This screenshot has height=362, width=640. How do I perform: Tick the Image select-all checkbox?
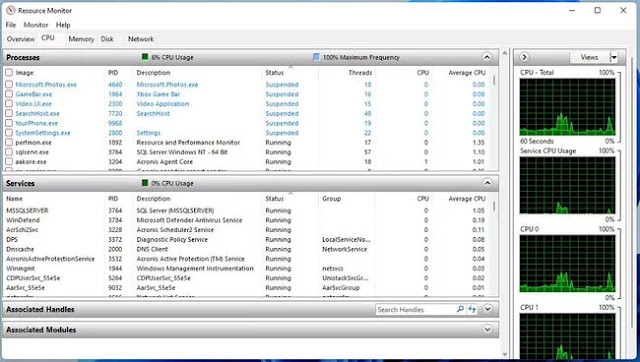(9, 73)
